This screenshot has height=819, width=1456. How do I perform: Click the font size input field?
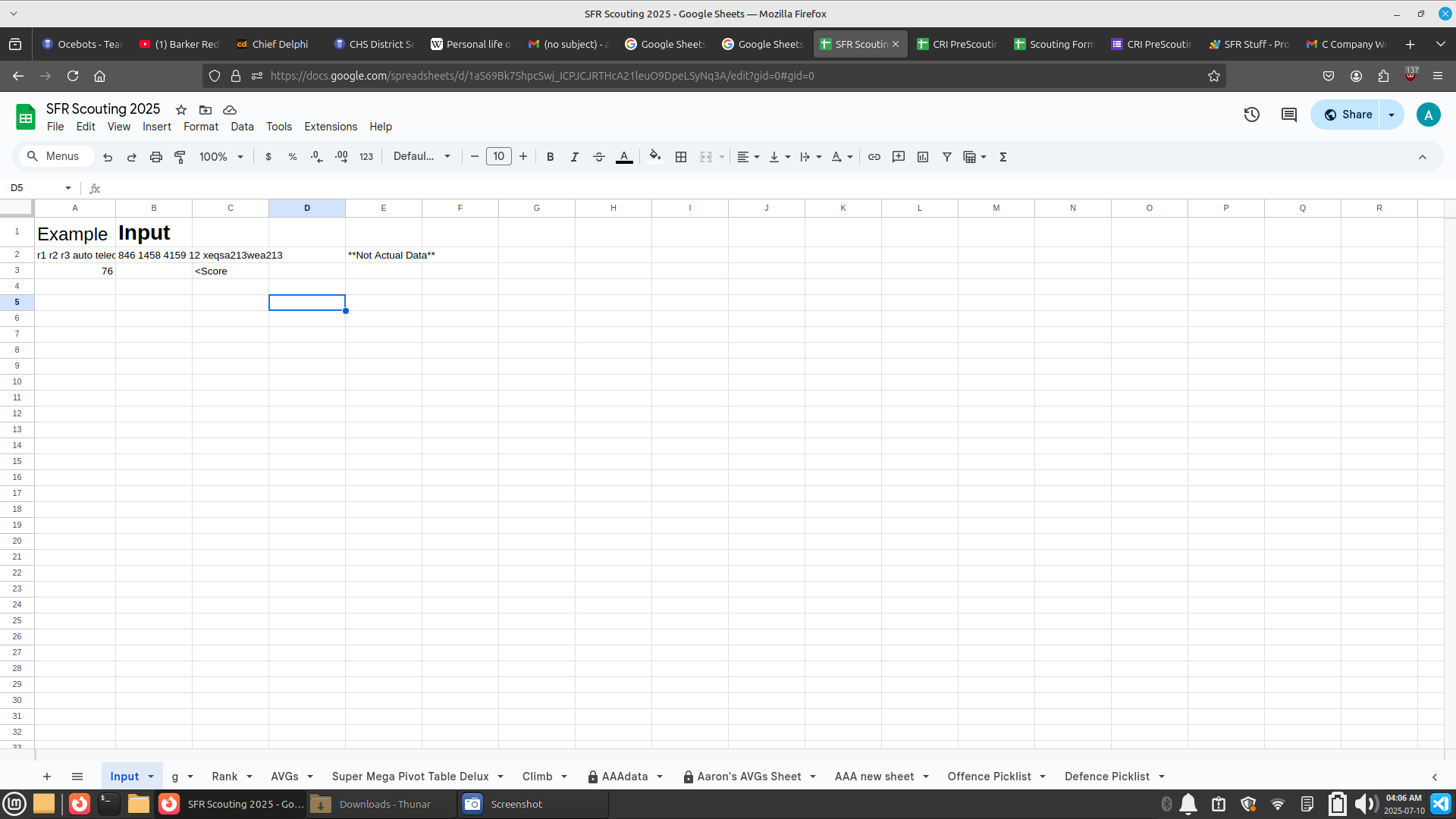(x=498, y=157)
